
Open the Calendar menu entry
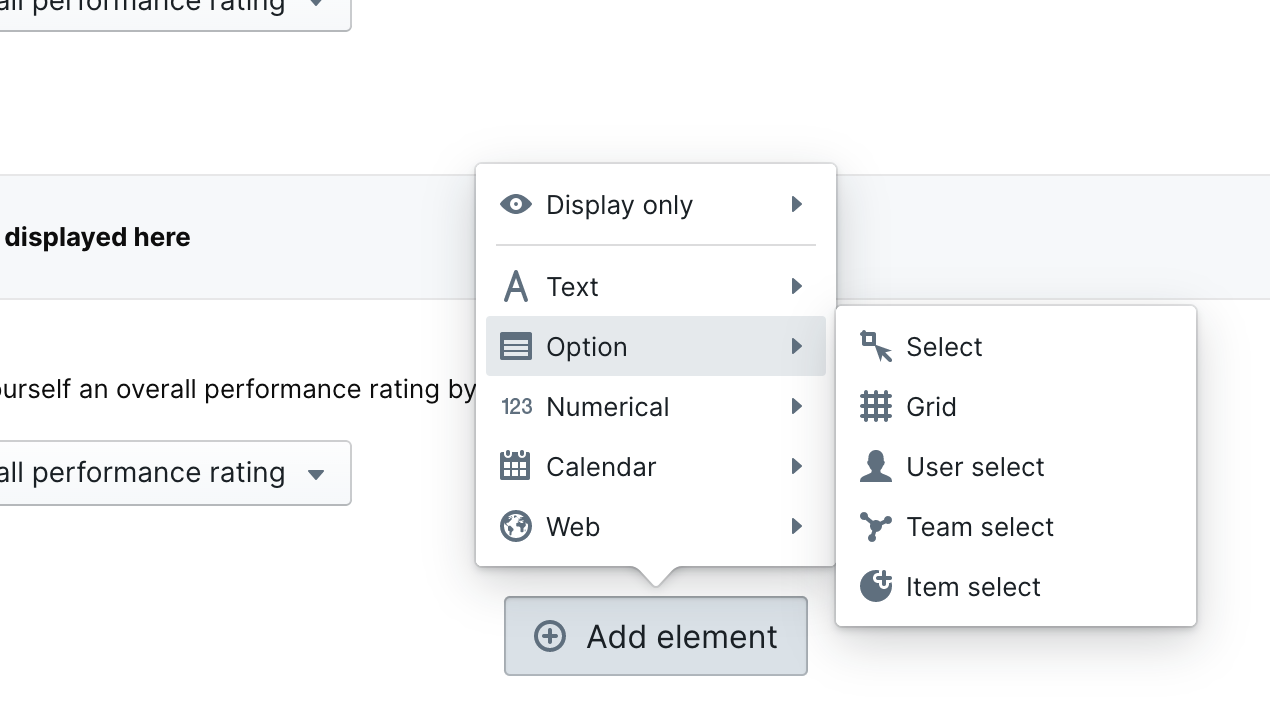[x=601, y=467]
